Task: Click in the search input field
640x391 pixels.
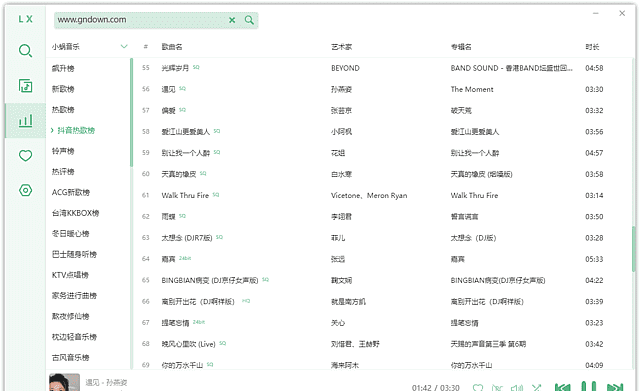Action: [141, 20]
